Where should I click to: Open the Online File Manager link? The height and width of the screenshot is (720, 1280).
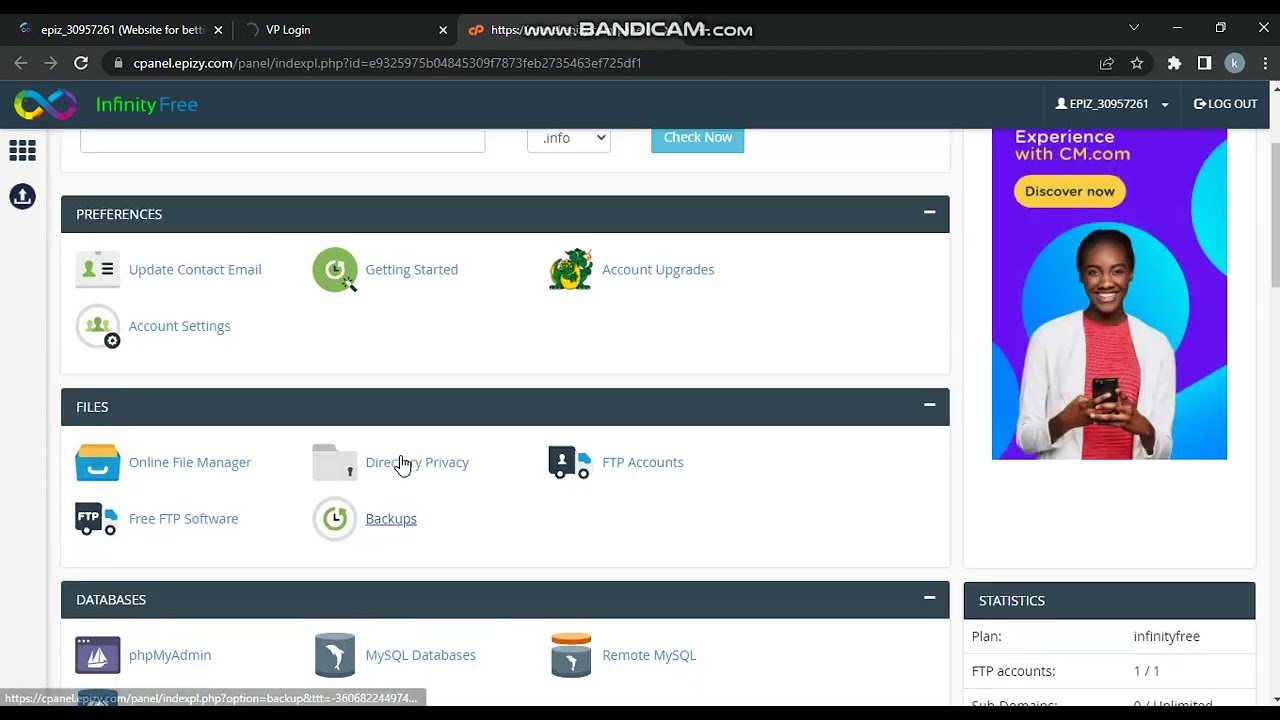click(190, 463)
